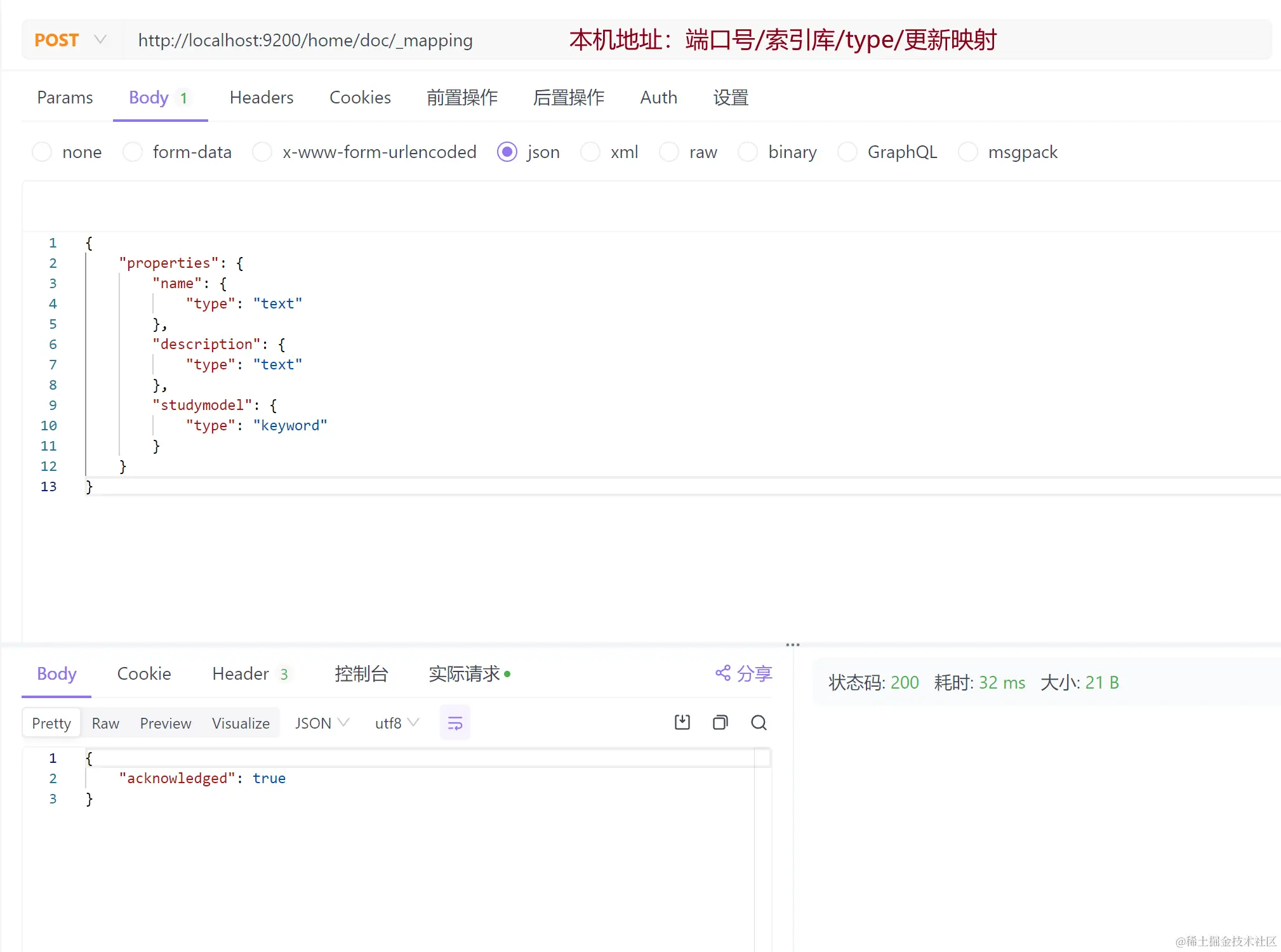
Task: Expand the JSON format dropdown
Action: click(x=322, y=723)
